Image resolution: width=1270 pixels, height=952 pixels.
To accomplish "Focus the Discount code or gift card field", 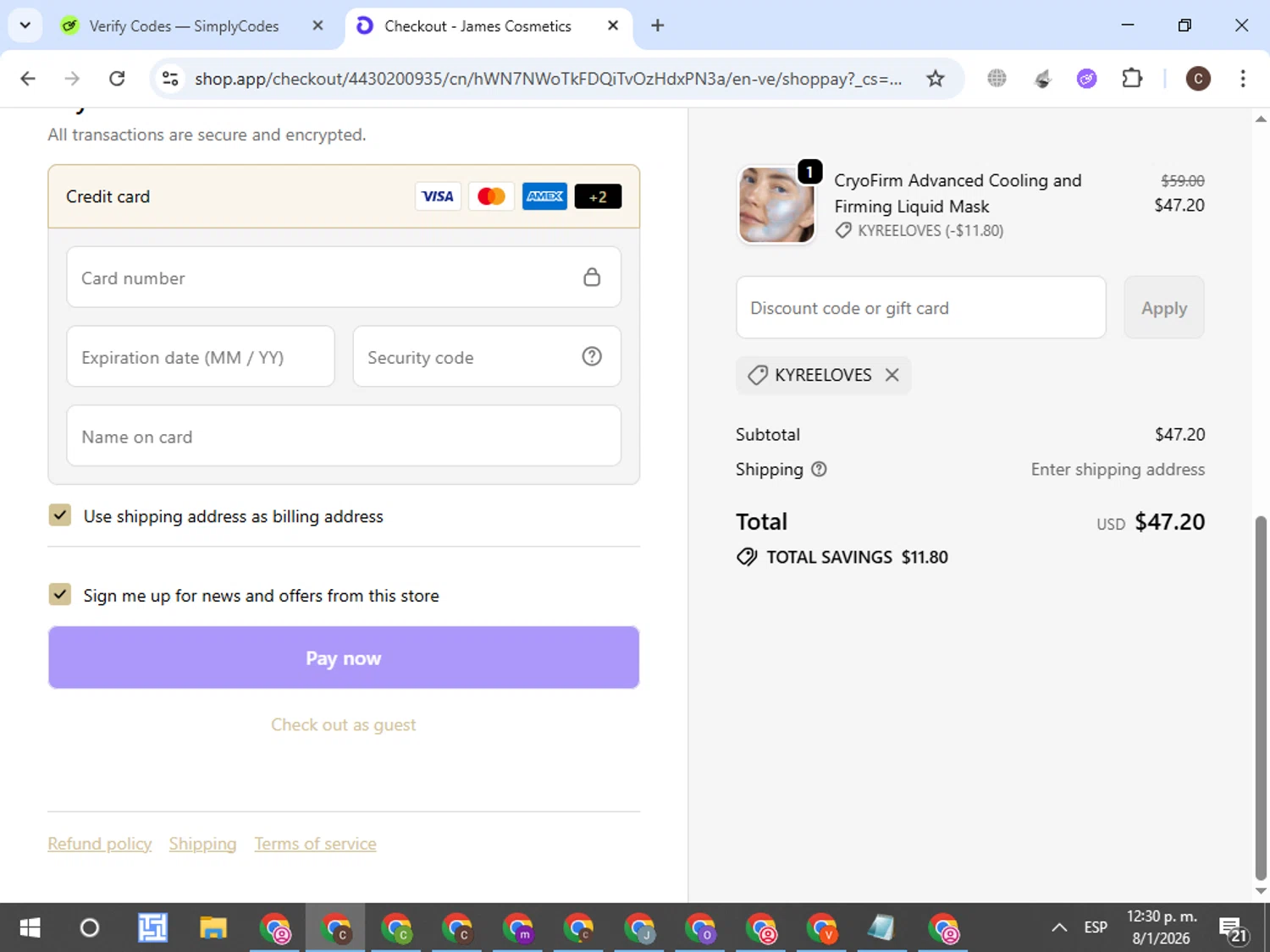I will [x=921, y=308].
